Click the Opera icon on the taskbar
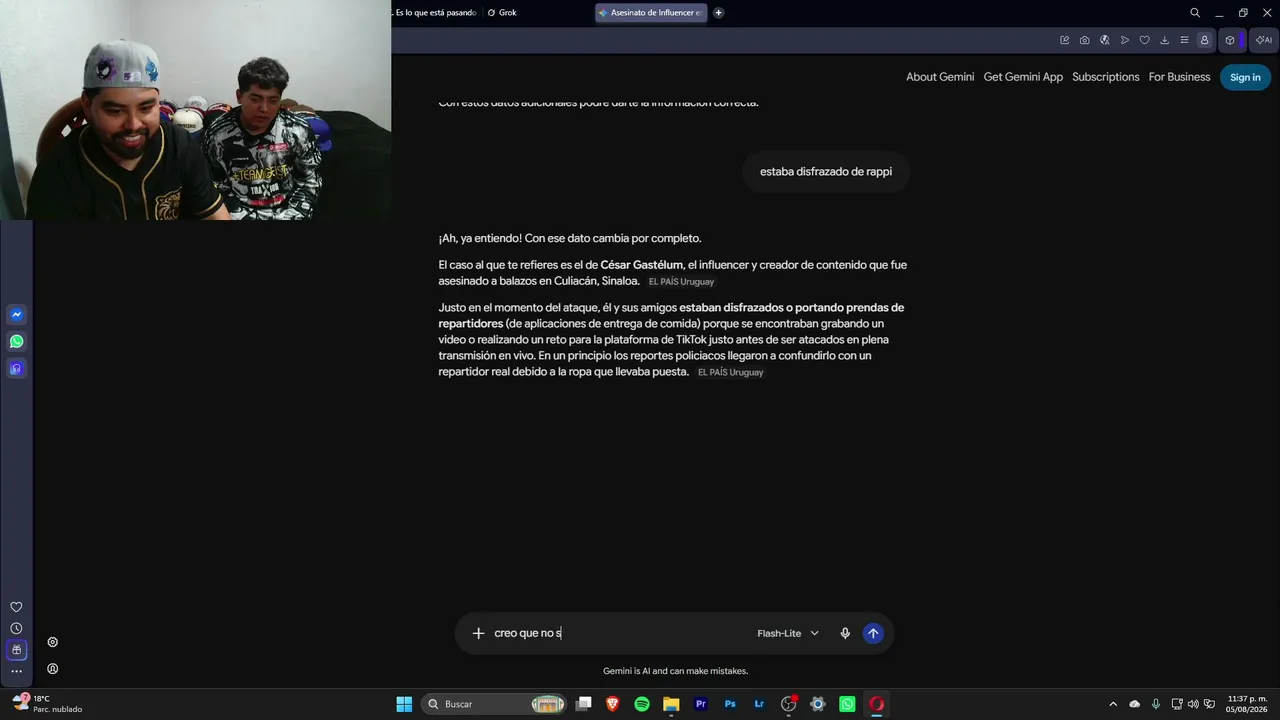The height and width of the screenshot is (720, 1280). 877,704
